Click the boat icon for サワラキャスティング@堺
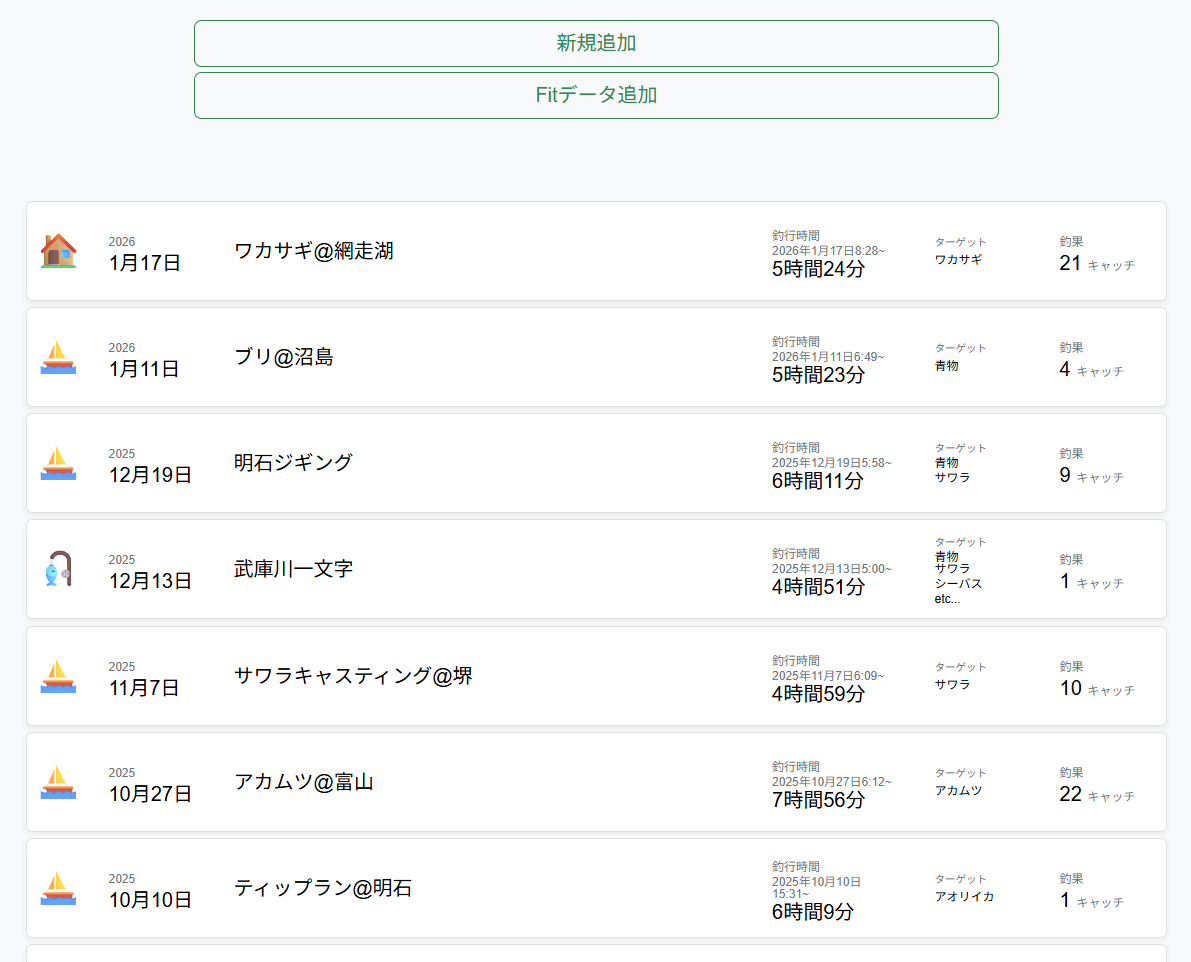This screenshot has width=1191, height=962. [x=57, y=676]
